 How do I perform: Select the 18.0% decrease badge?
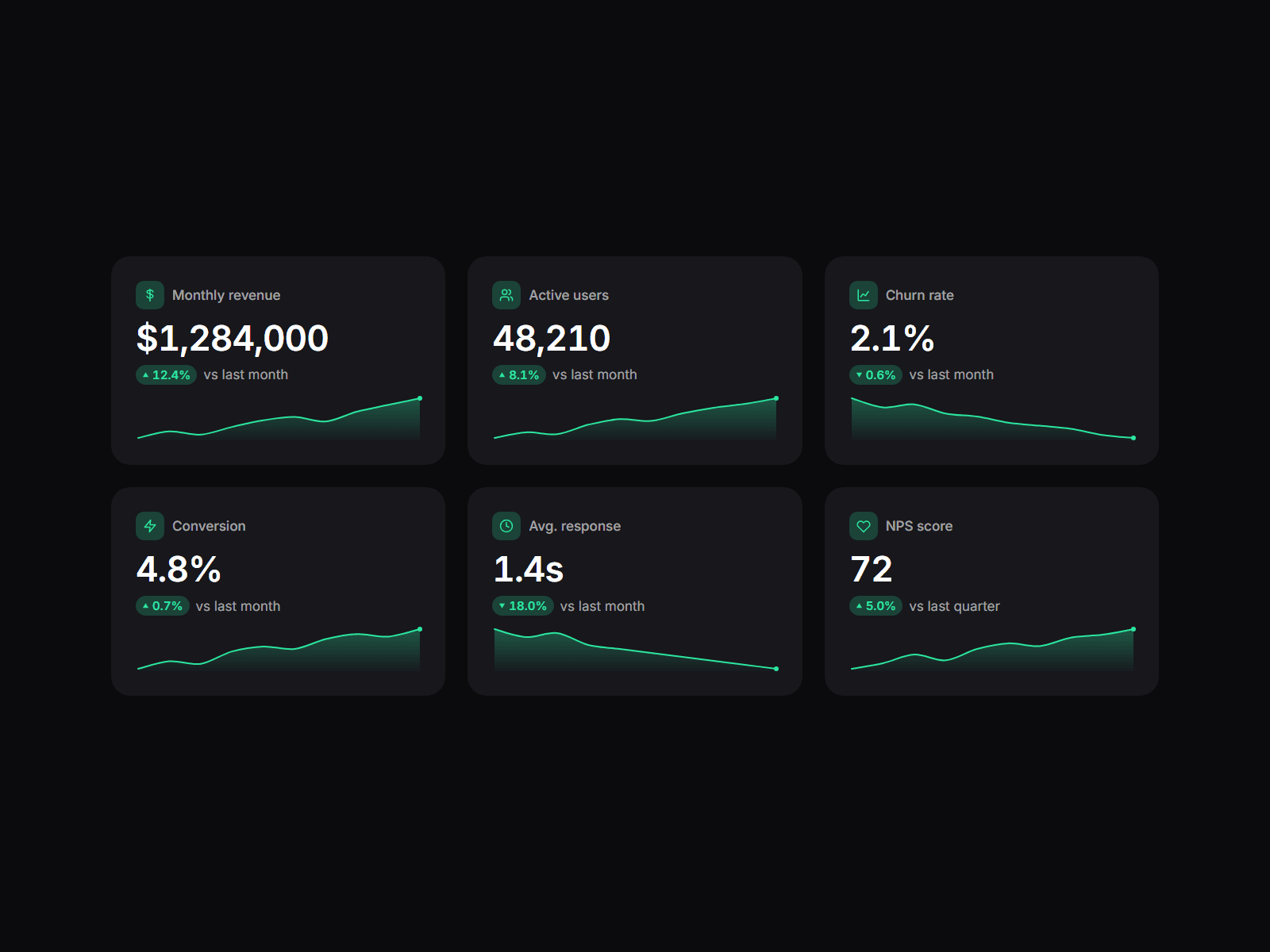[x=523, y=606]
